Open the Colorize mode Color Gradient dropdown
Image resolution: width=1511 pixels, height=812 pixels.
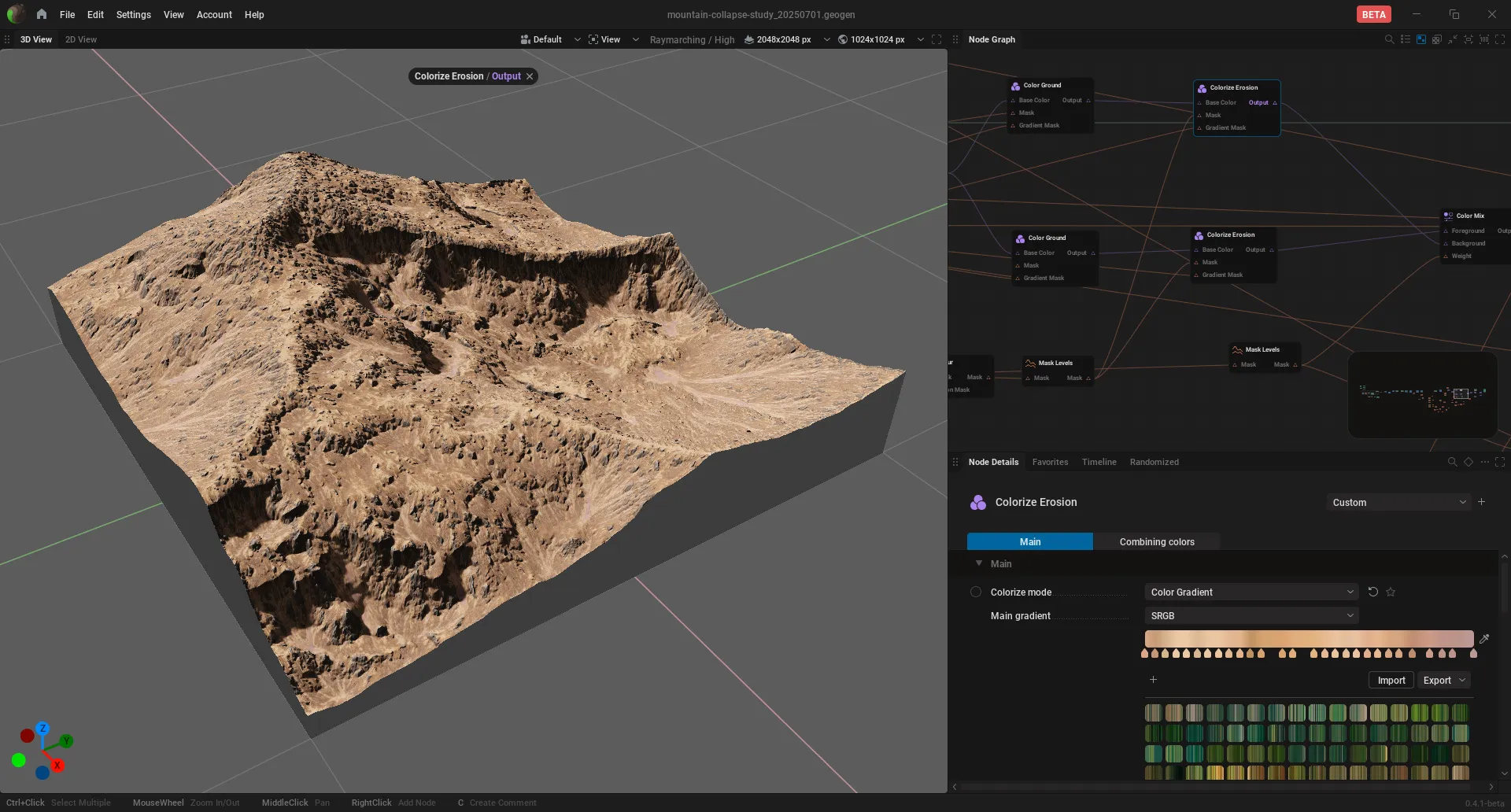(1251, 592)
